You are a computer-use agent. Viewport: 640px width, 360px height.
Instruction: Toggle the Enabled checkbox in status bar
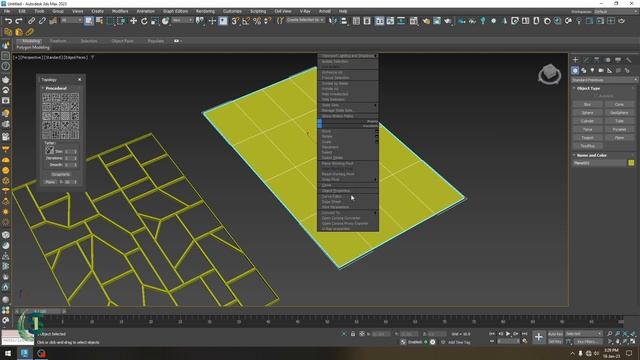[425, 342]
